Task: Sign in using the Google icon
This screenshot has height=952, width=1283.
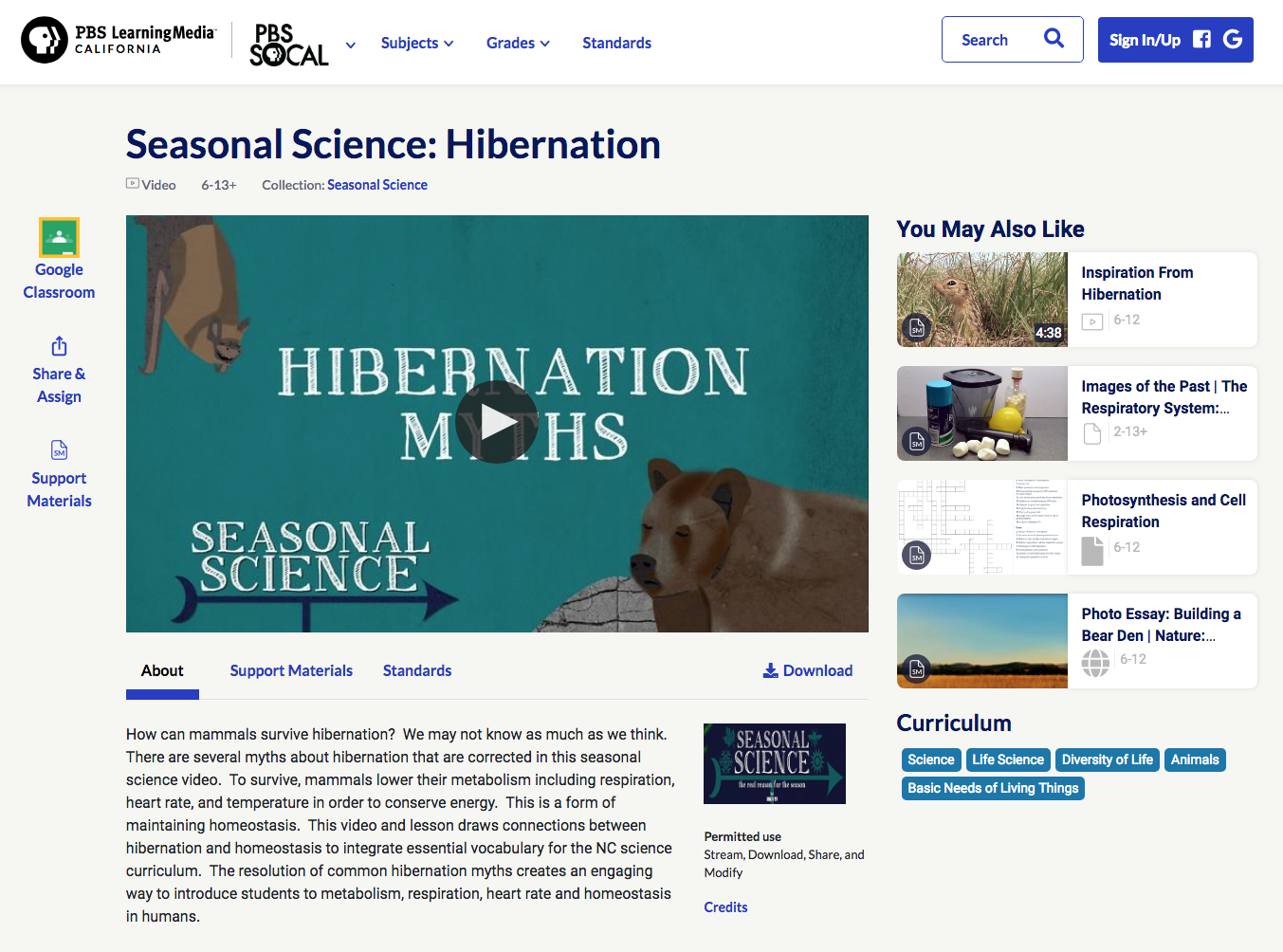Action: click(x=1232, y=39)
